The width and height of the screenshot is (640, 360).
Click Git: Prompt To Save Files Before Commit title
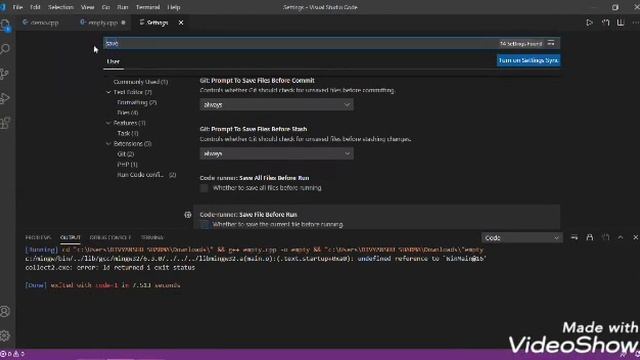(x=257, y=80)
